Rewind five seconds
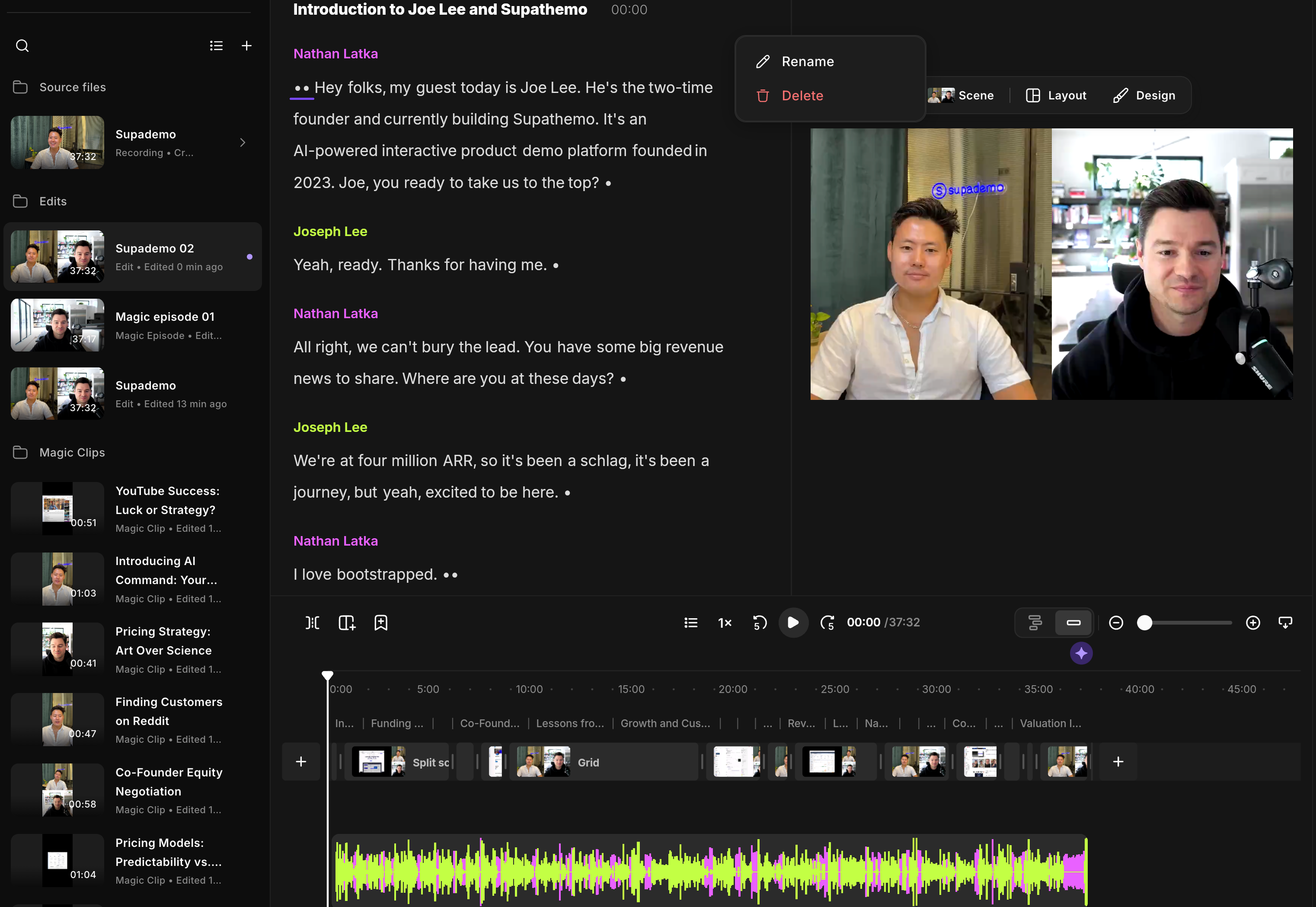 pyautogui.click(x=760, y=623)
